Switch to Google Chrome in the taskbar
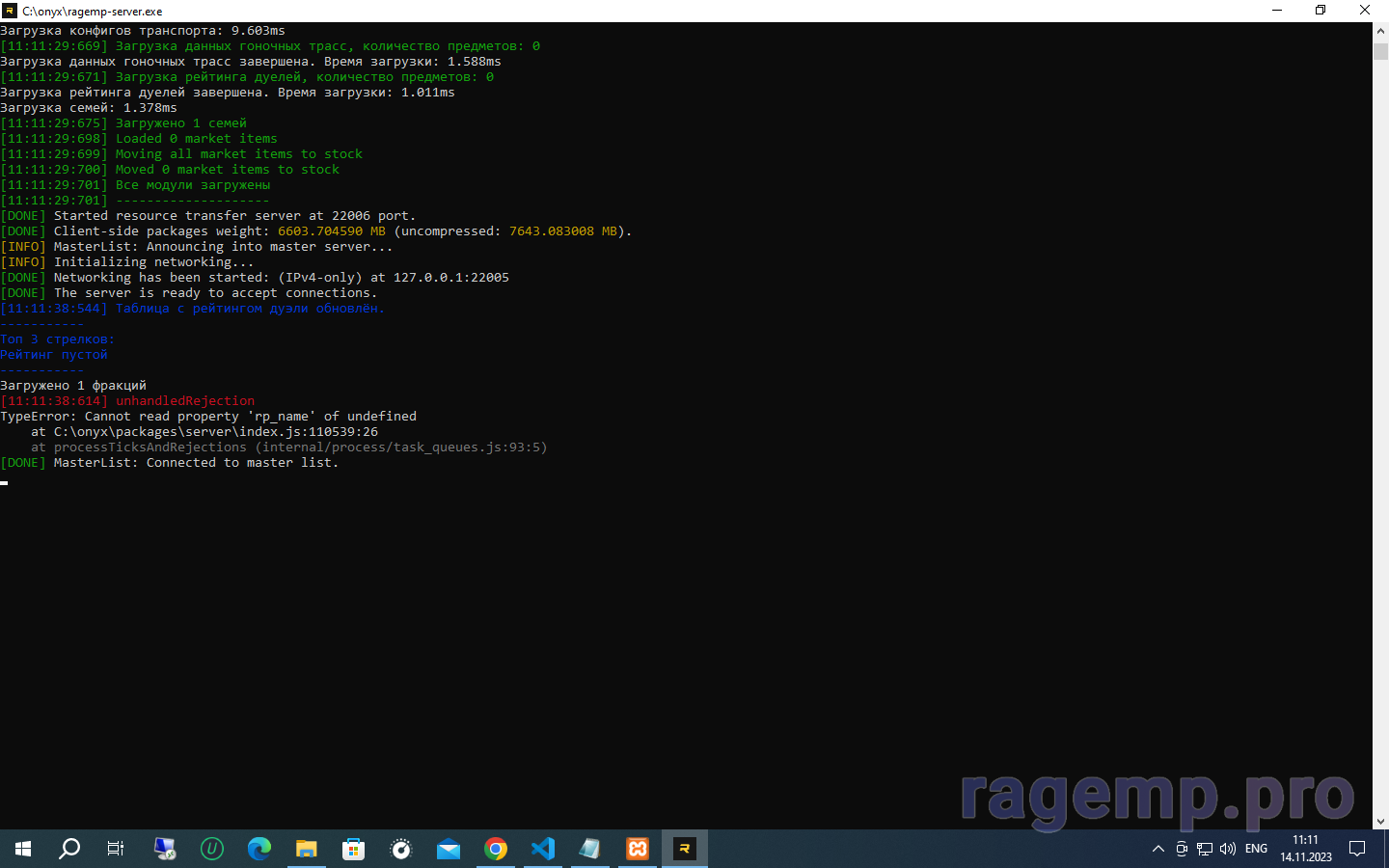 pos(496,849)
